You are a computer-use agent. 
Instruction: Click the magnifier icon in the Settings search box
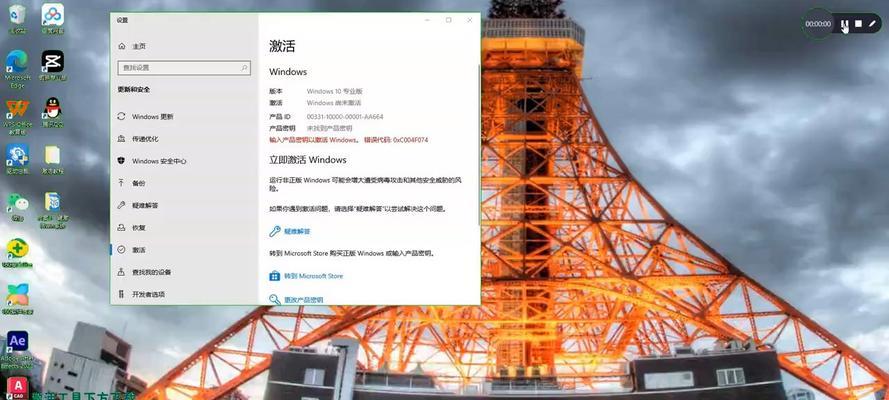click(x=244, y=67)
